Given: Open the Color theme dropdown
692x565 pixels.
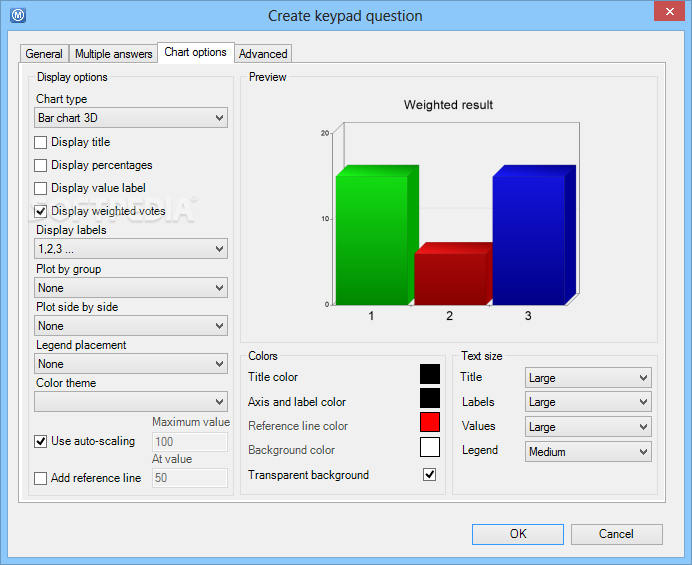Looking at the screenshot, I should tap(131, 402).
